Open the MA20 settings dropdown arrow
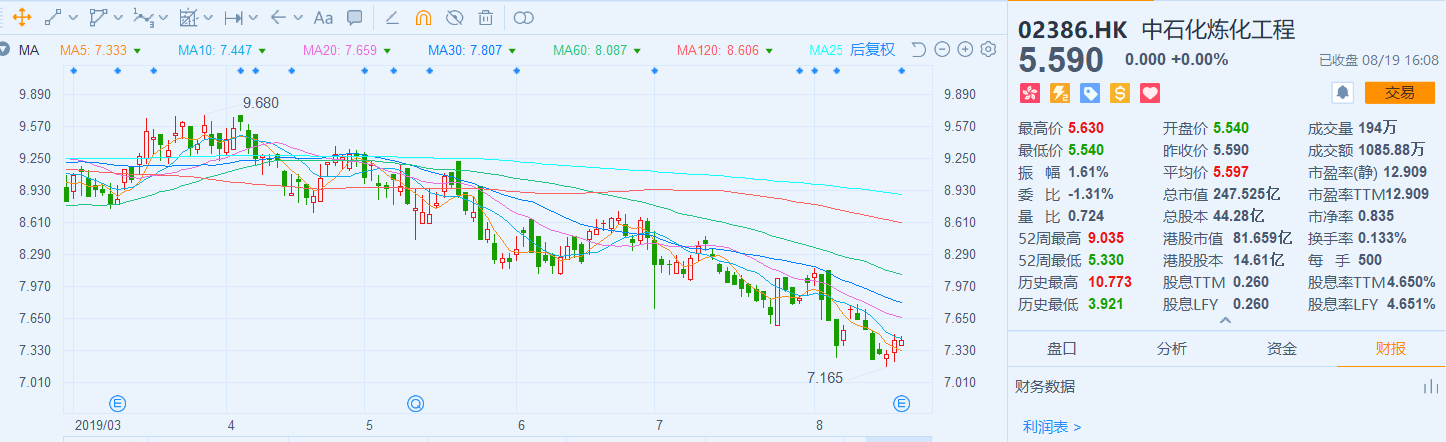Screen dimensions: 1446x442 click(x=387, y=51)
